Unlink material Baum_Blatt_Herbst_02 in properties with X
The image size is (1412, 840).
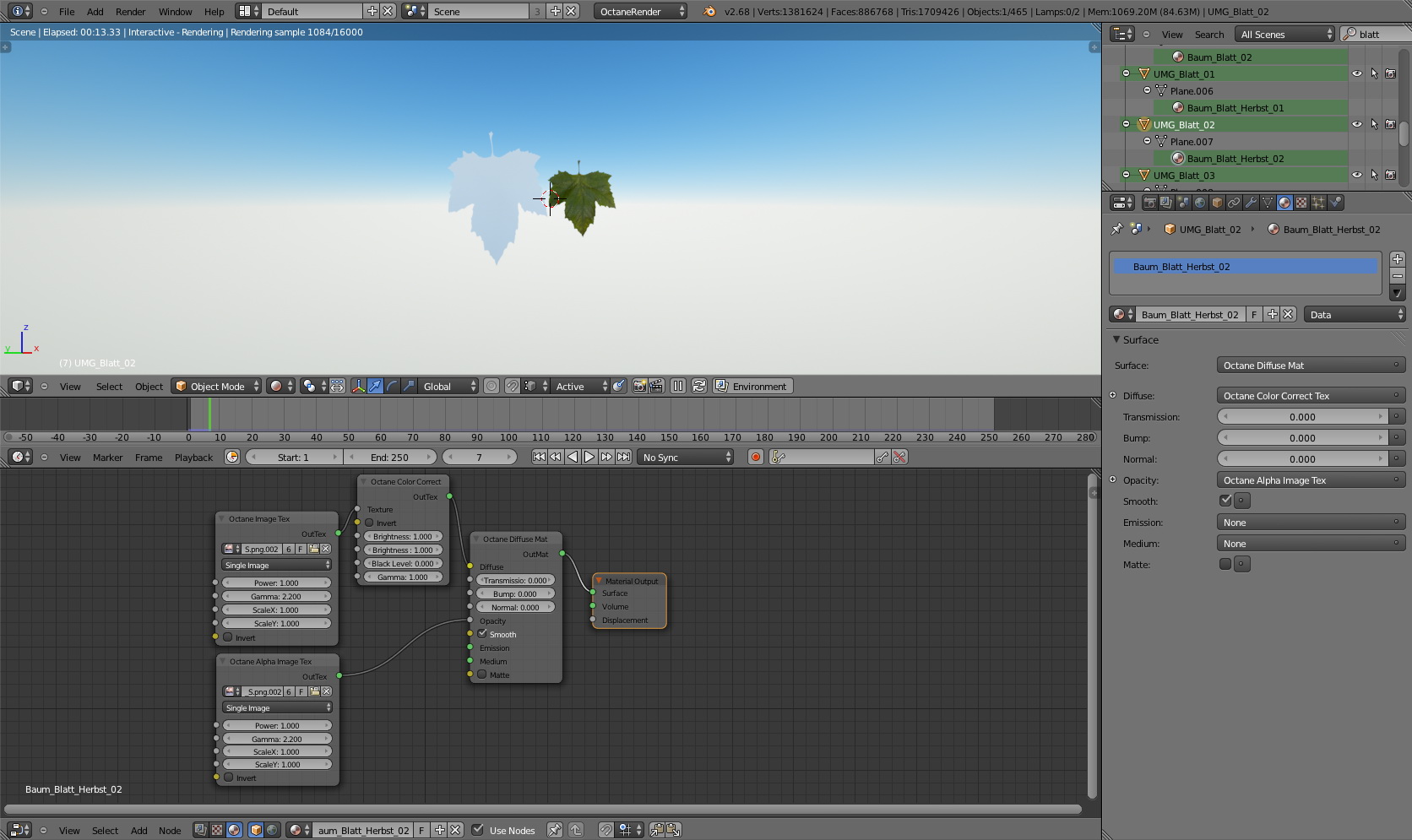pyautogui.click(x=1288, y=314)
